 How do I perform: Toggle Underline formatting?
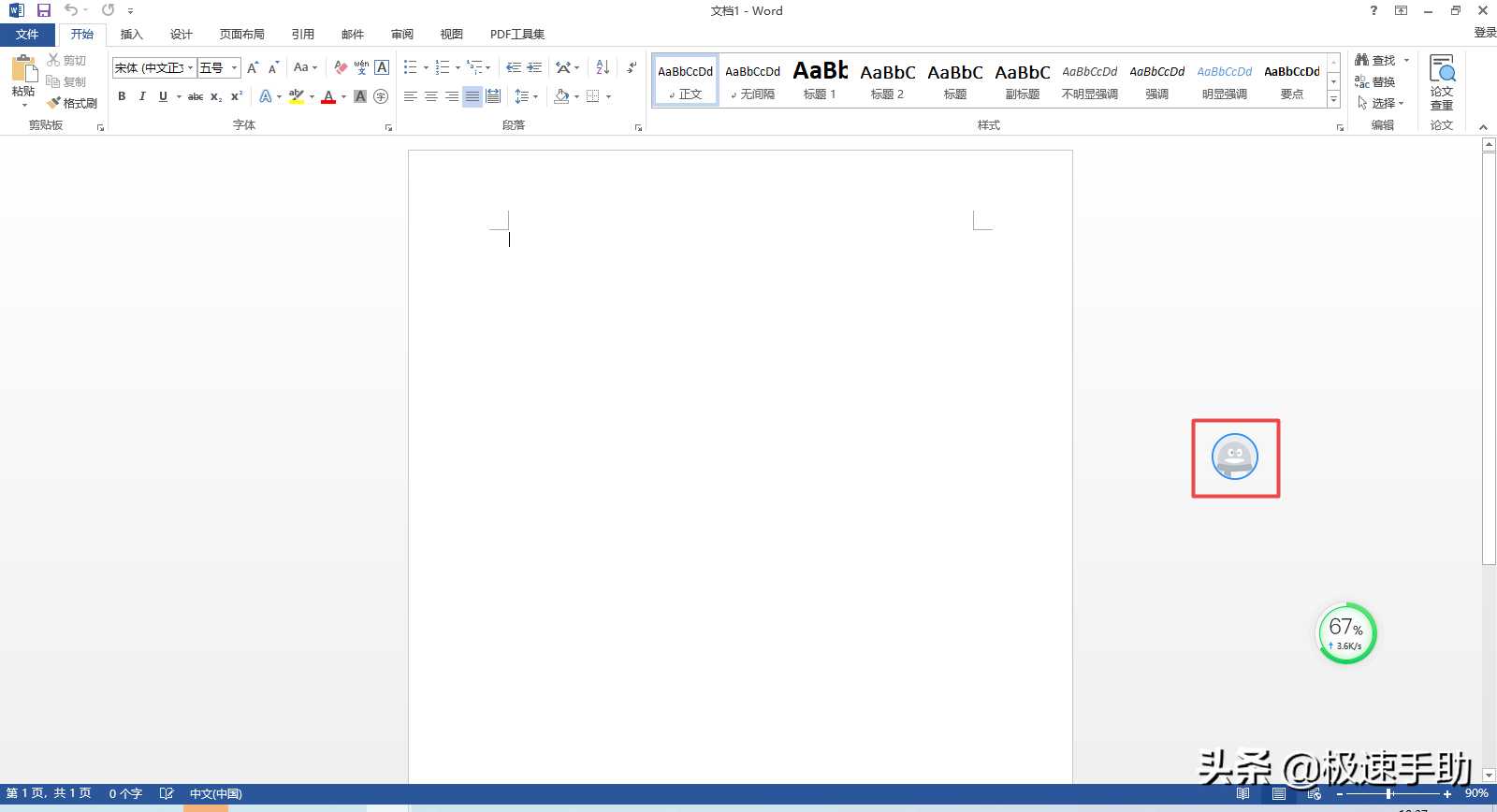tap(163, 96)
